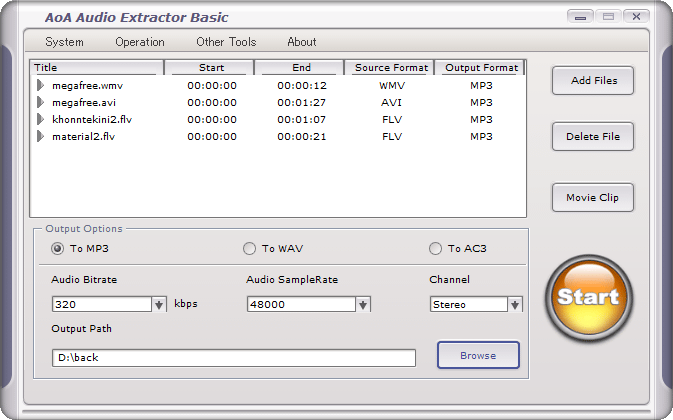Open the Channel dropdown arrow

(x=515, y=305)
